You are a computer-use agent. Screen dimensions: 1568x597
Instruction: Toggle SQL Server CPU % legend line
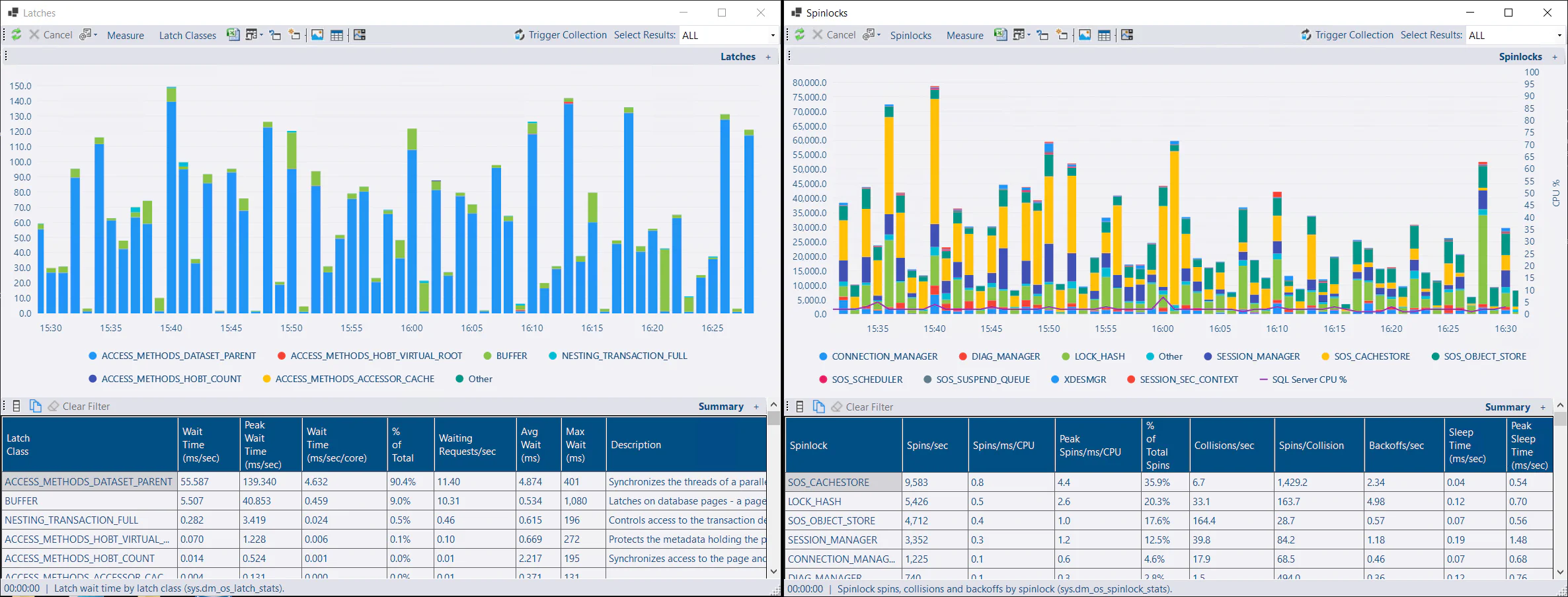pyautogui.click(x=1303, y=379)
